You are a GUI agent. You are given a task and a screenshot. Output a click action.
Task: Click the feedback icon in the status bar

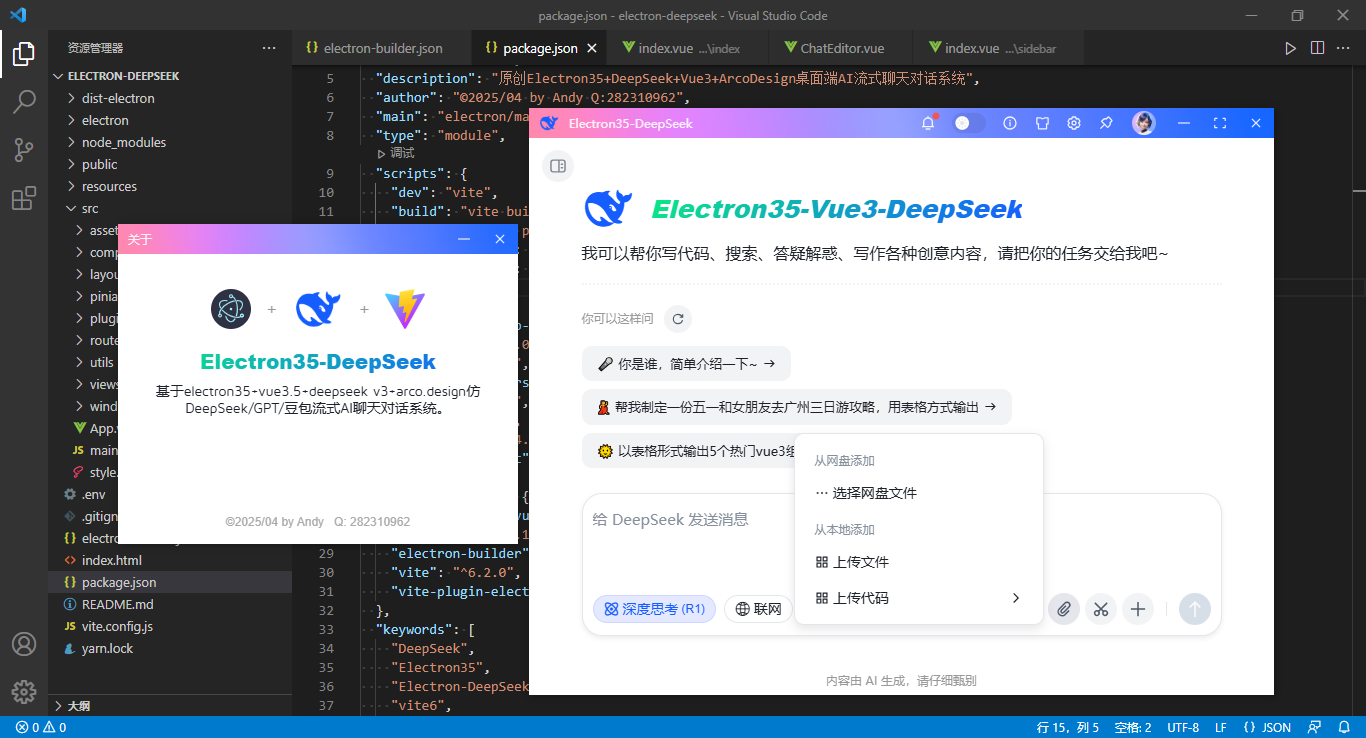[1316, 727]
